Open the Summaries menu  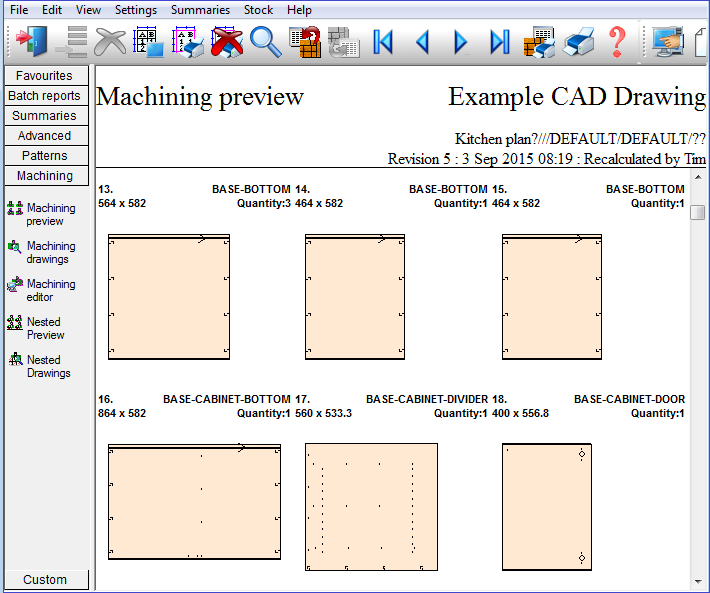point(200,10)
